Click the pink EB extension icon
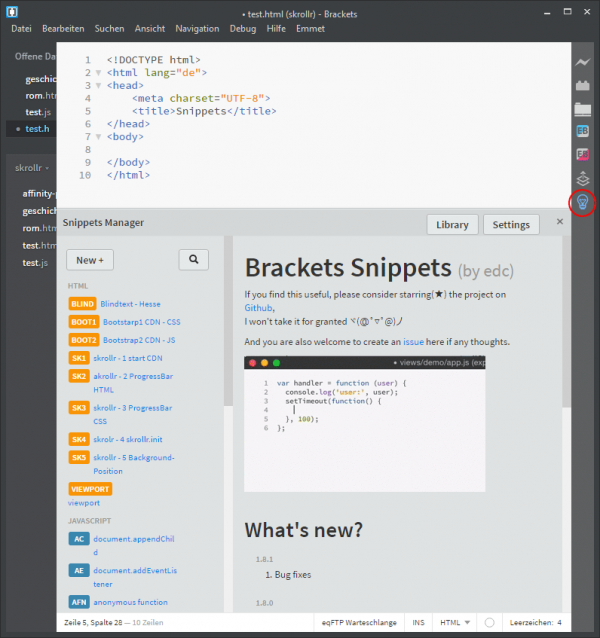The height and width of the screenshot is (638, 600). click(583, 154)
